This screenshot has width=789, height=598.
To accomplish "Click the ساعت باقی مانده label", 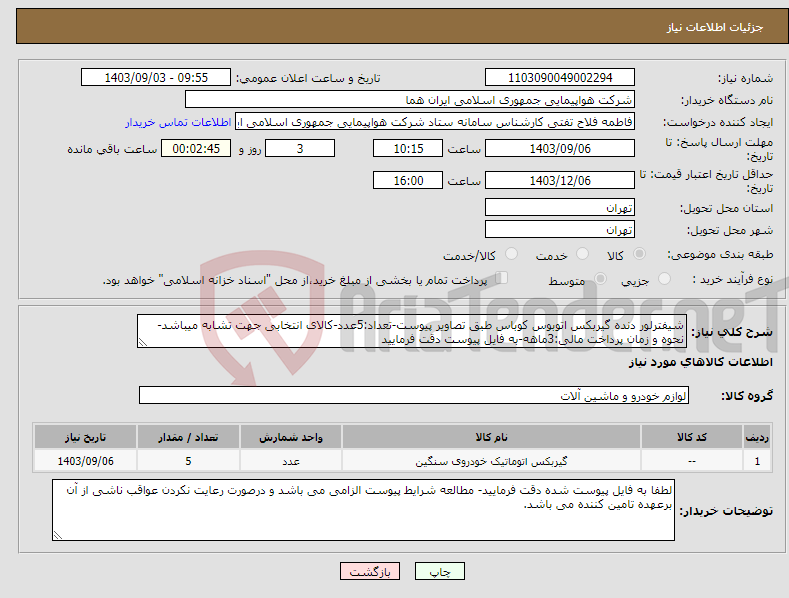I will (112, 150).
